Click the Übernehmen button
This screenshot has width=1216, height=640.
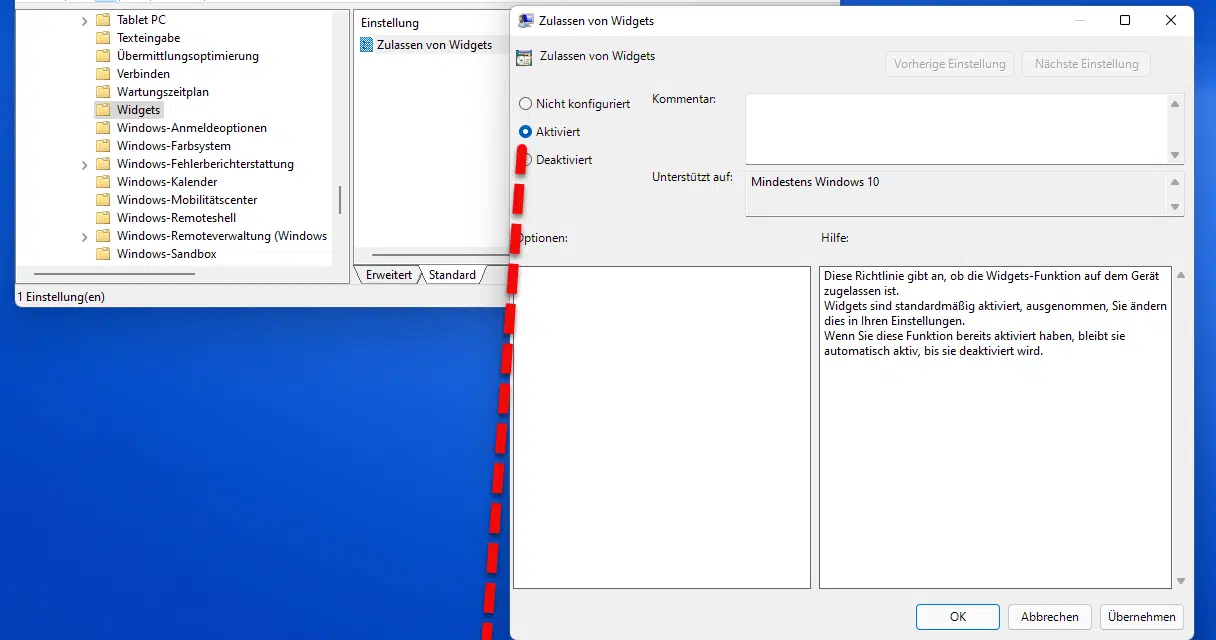click(1141, 617)
